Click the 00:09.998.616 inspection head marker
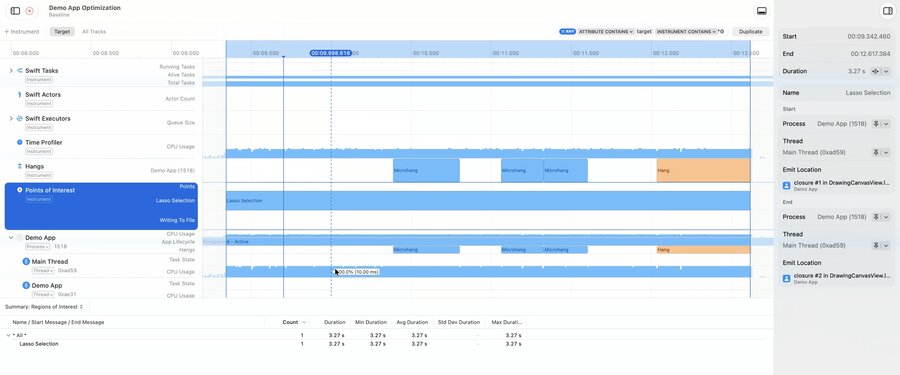The image size is (900, 375). tap(331, 53)
